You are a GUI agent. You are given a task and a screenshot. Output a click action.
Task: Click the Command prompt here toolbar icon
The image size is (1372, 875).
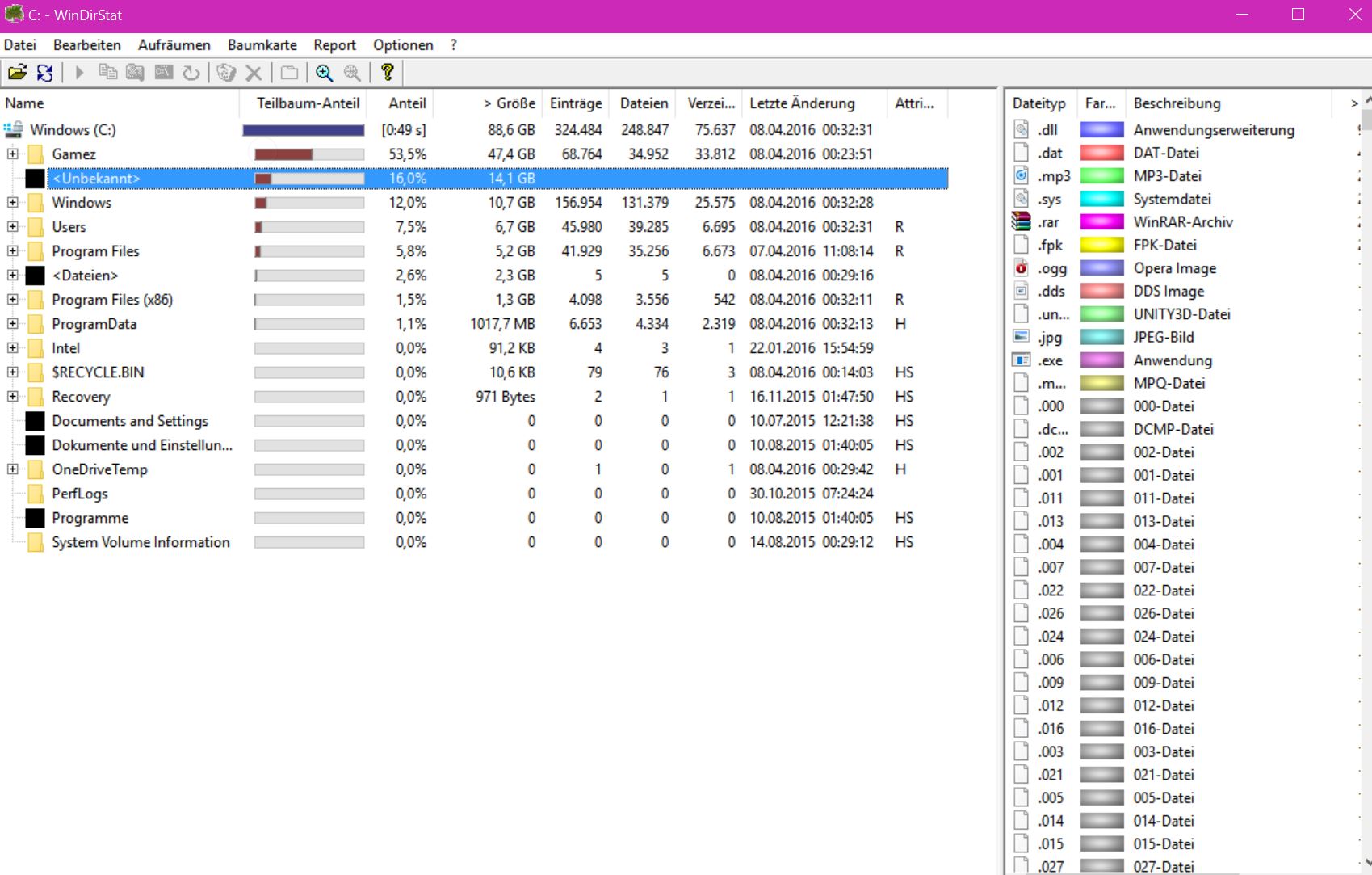click(x=163, y=73)
